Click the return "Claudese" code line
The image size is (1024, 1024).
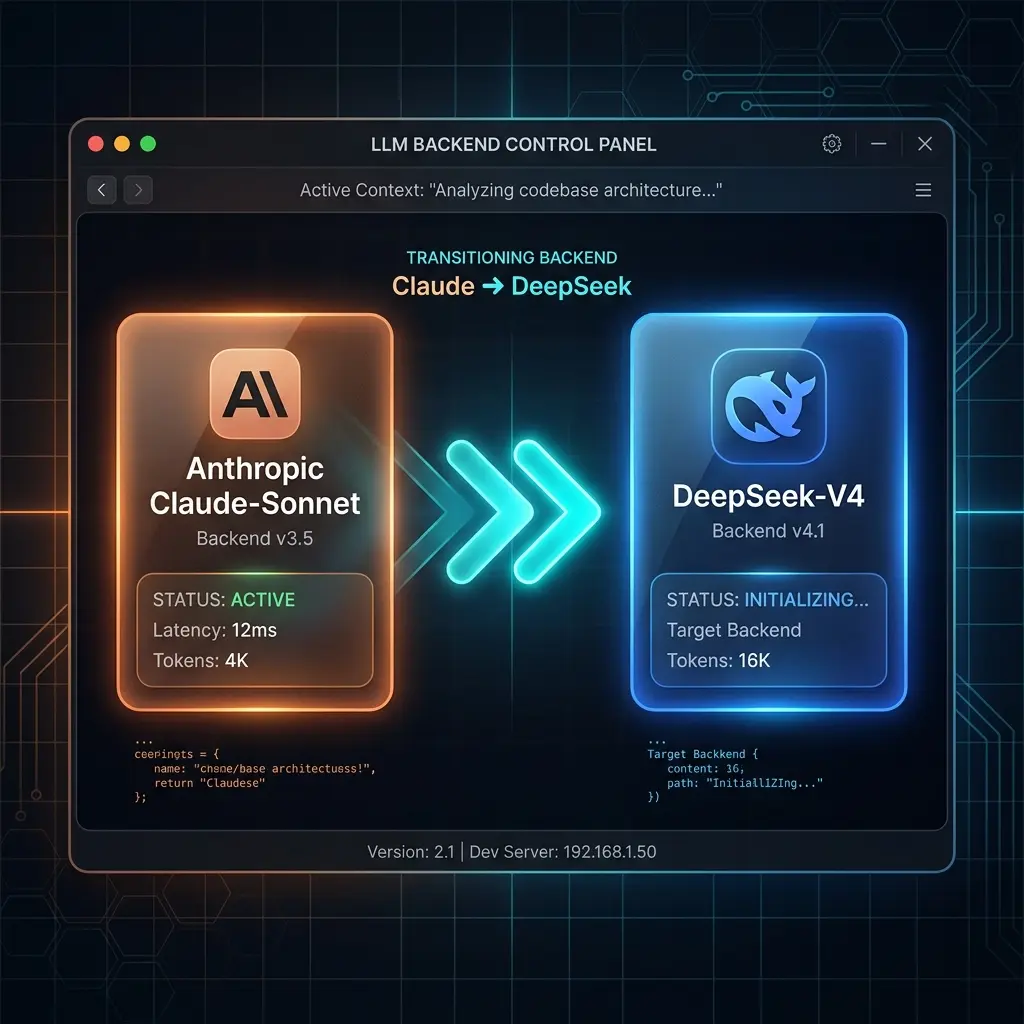point(209,783)
